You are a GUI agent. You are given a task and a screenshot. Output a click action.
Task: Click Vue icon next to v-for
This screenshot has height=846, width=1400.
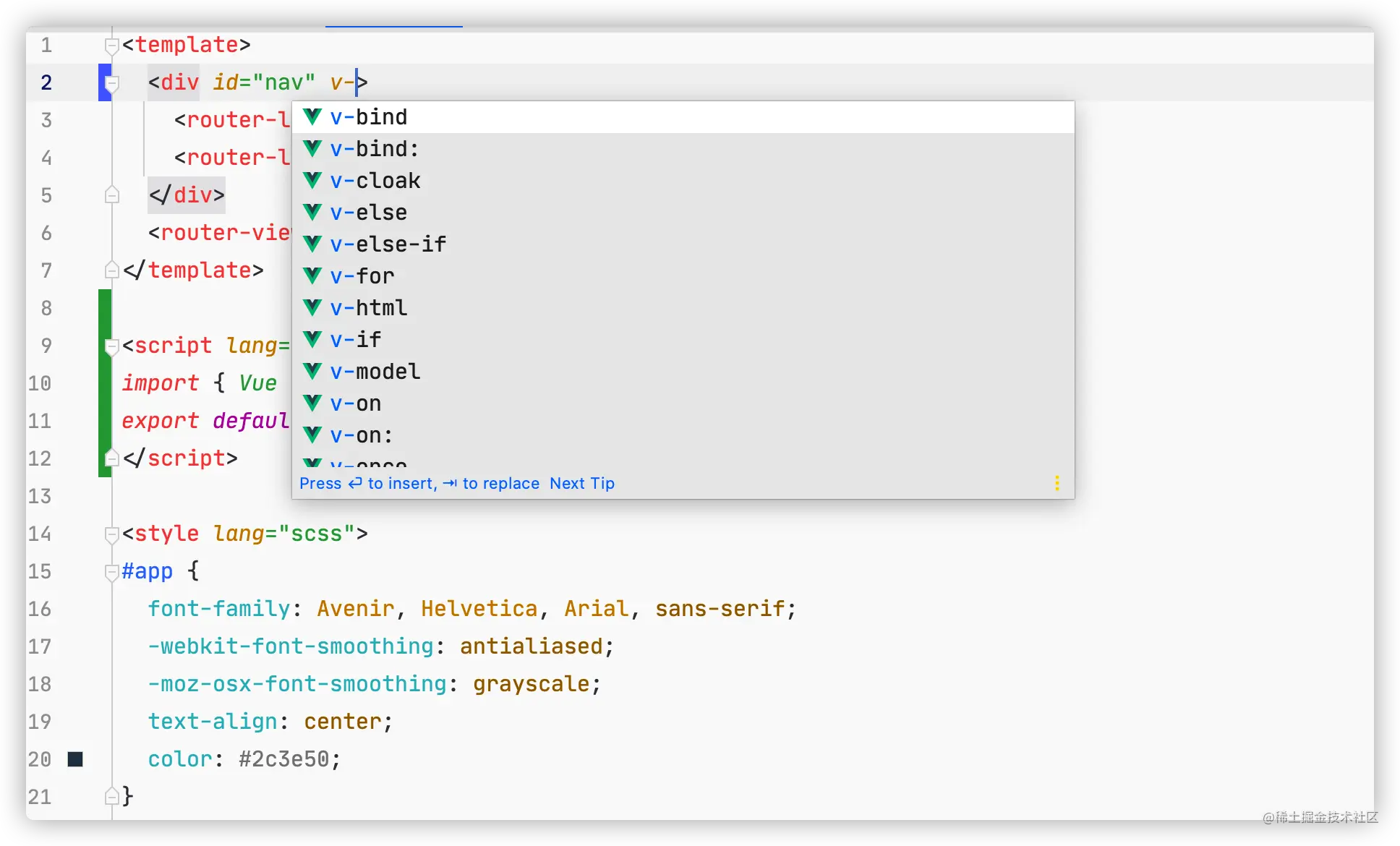(312, 275)
